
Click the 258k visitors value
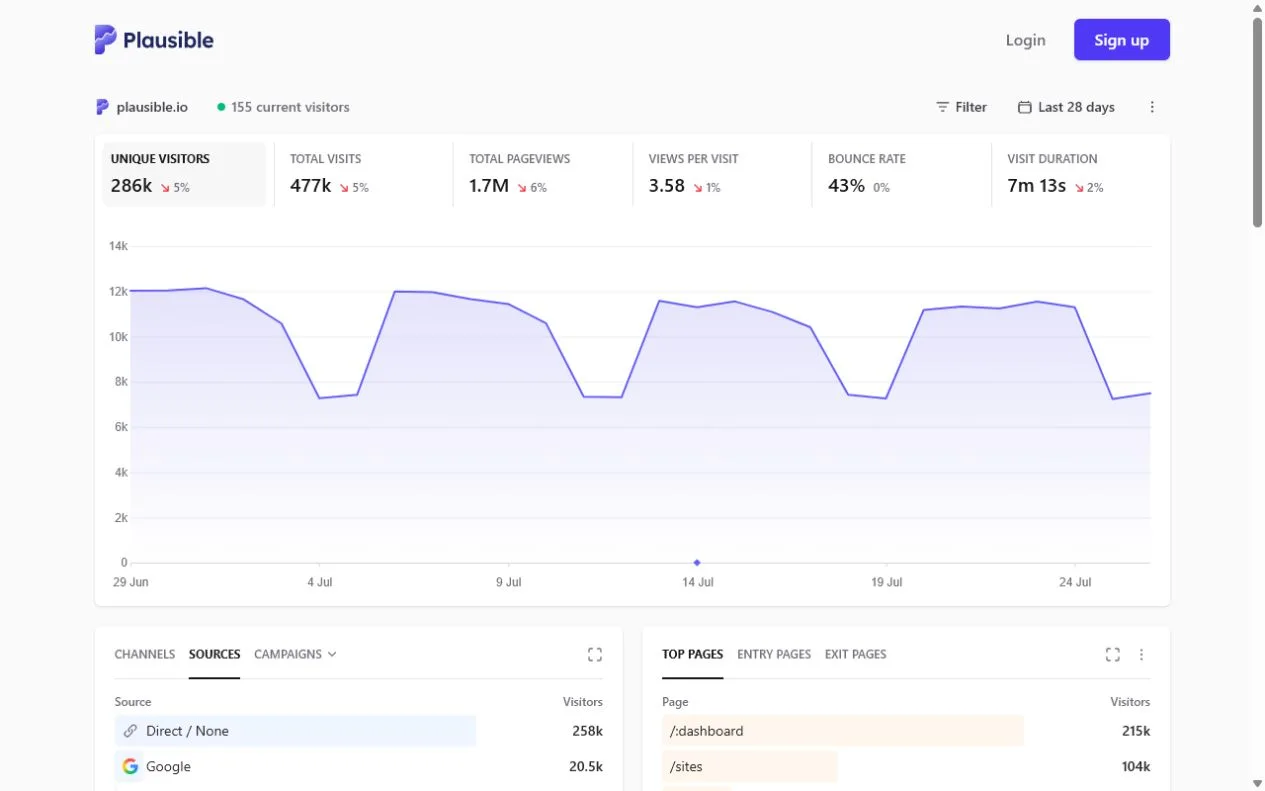(x=587, y=731)
